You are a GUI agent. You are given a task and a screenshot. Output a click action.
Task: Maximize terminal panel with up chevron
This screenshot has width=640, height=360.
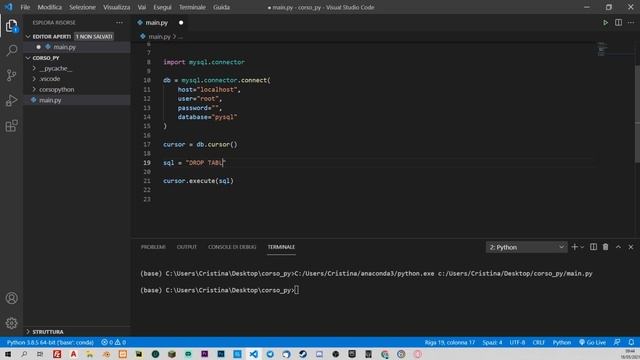pyautogui.click(x=618, y=247)
